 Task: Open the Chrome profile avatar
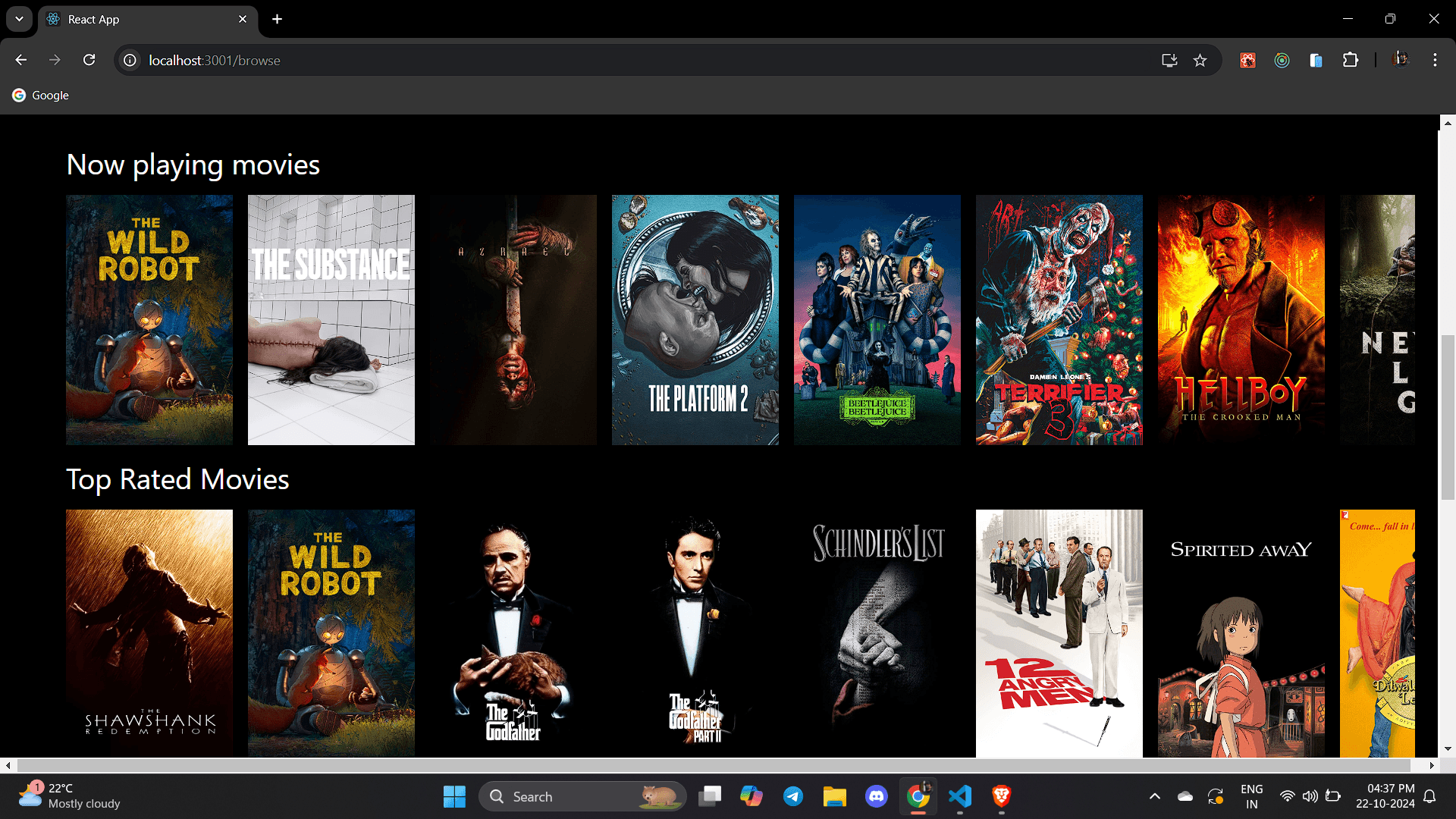pyautogui.click(x=1401, y=59)
